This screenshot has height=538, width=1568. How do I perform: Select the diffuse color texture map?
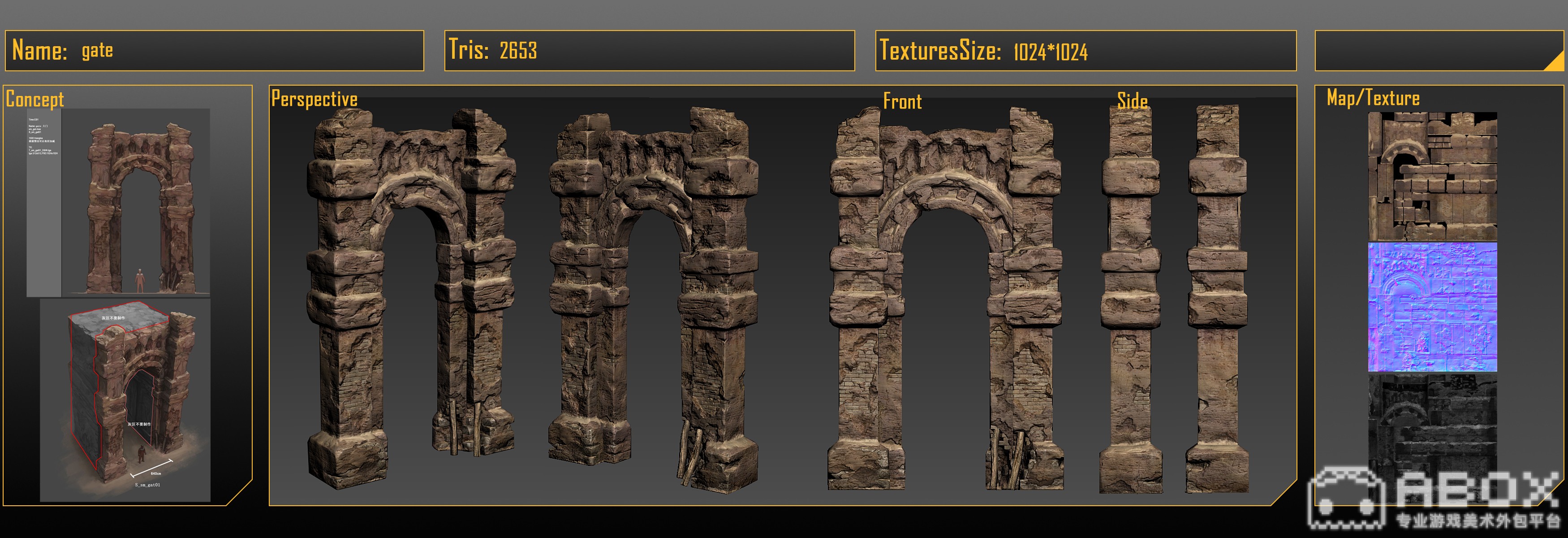pos(1432,176)
